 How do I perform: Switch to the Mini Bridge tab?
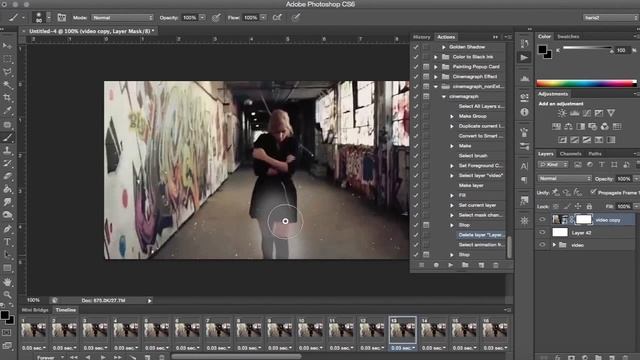tap(35, 310)
